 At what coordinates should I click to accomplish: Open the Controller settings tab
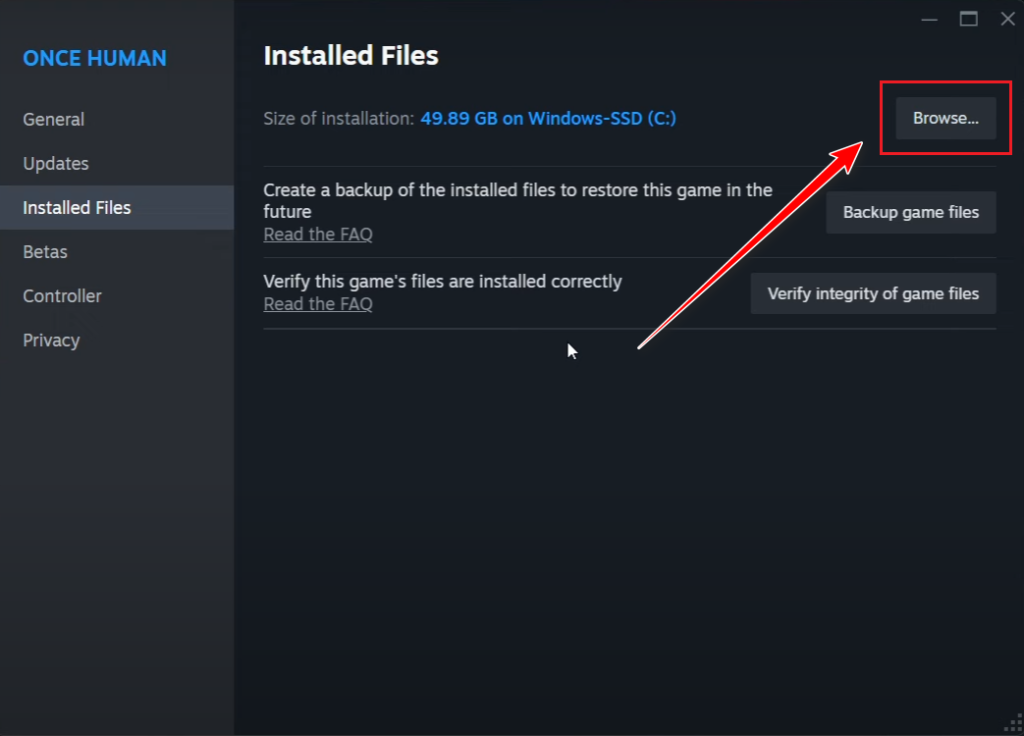(62, 295)
